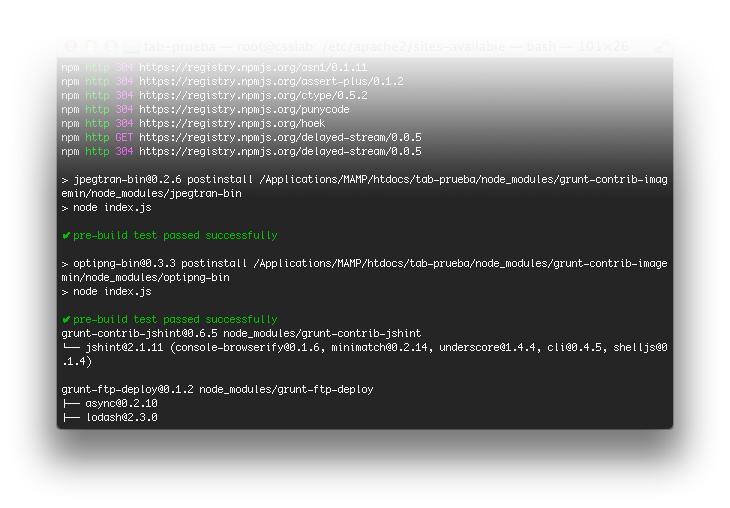Click 'optipng-bin@0.3.3 postinstall' text
The image size is (730, 508).
coord(160,263)
